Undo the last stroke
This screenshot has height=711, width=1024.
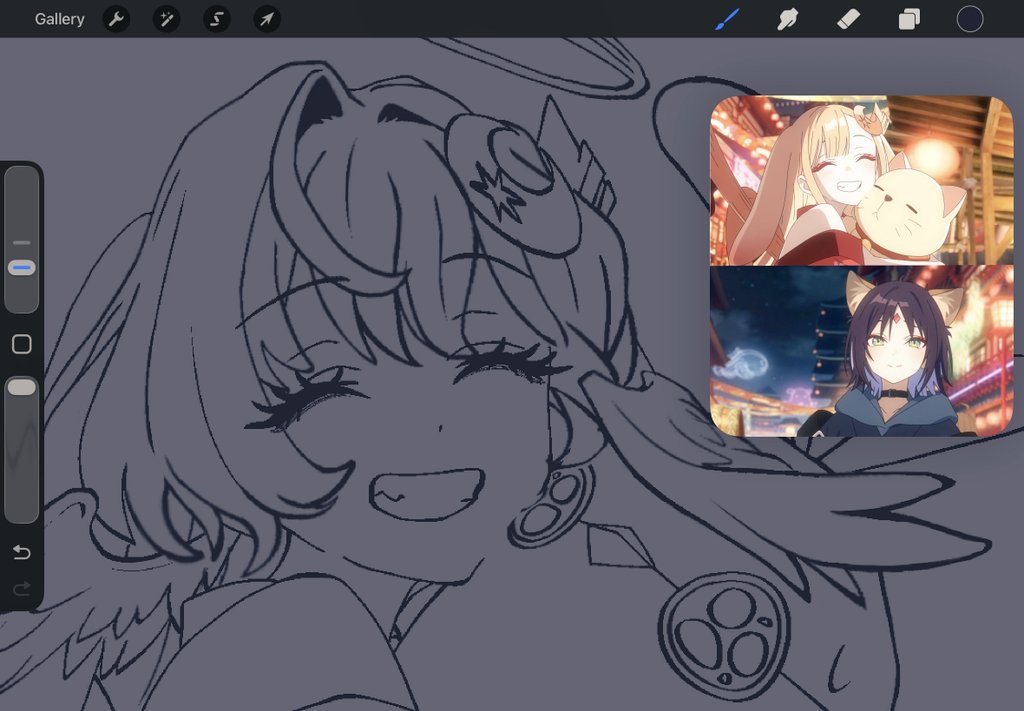click(21, 552)
